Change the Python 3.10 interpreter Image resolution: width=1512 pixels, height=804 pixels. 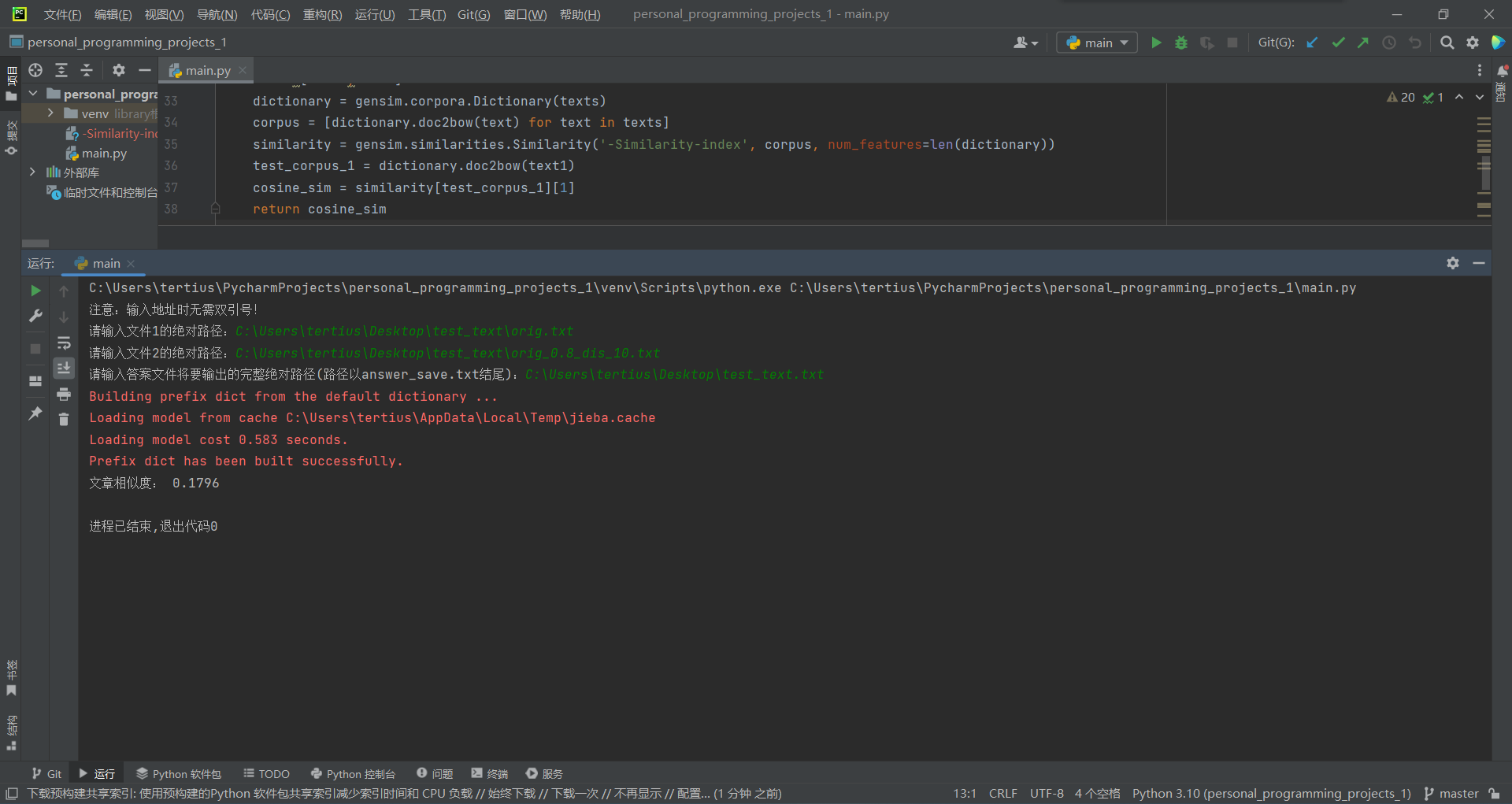click(1272, 794)
